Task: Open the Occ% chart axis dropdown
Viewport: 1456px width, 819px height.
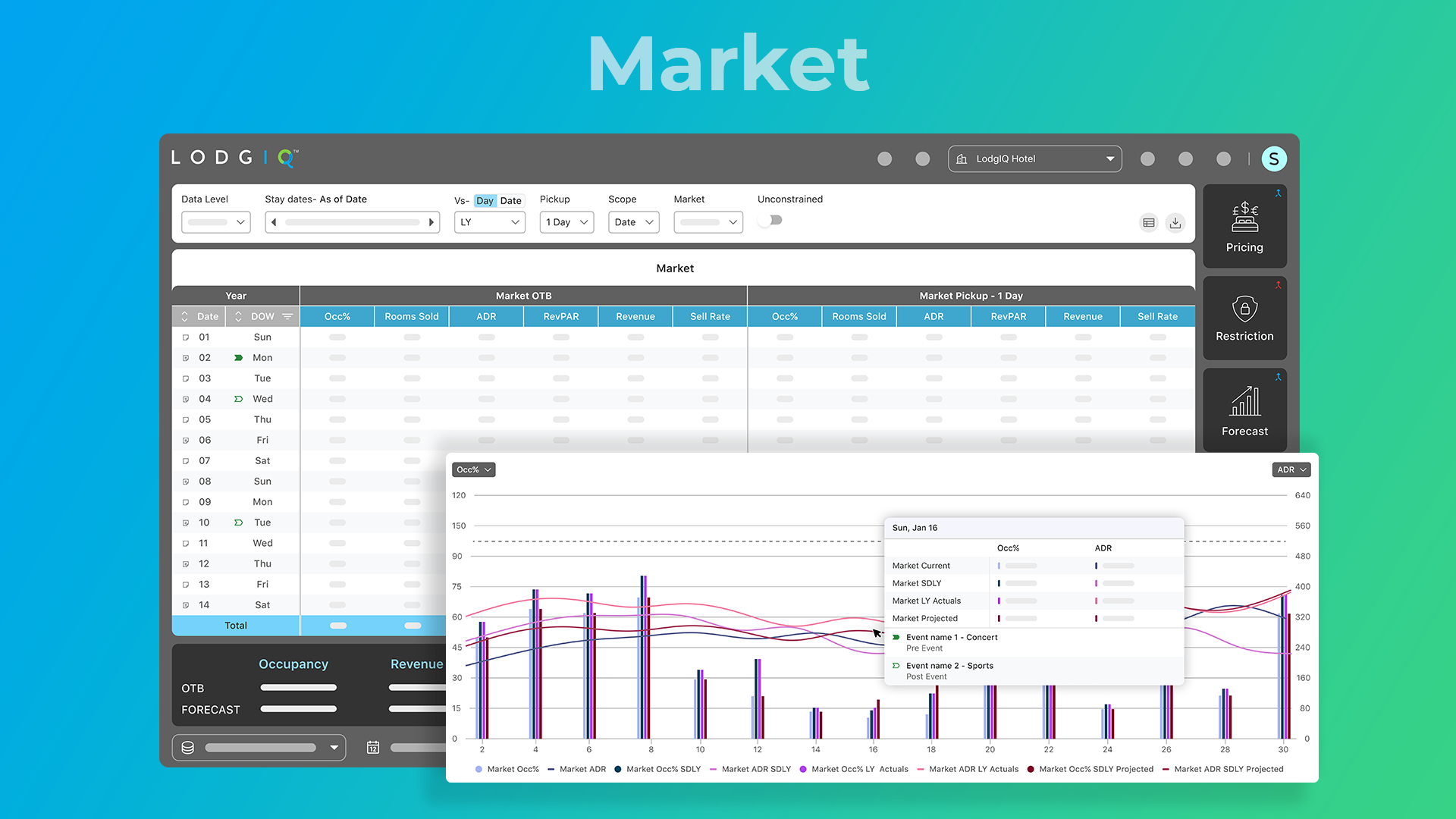Action: click(474, 470)
